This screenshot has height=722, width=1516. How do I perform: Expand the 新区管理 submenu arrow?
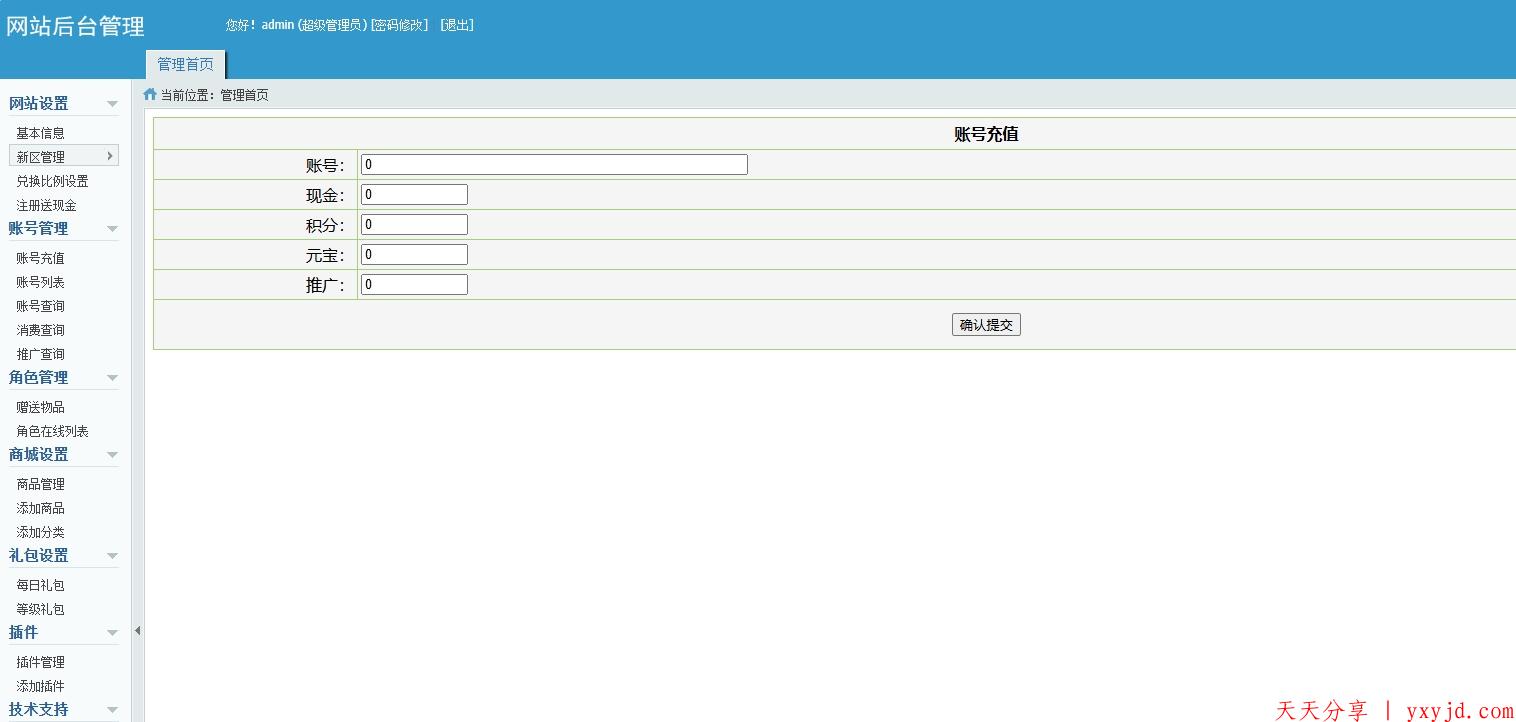click(x=110, y=156)
